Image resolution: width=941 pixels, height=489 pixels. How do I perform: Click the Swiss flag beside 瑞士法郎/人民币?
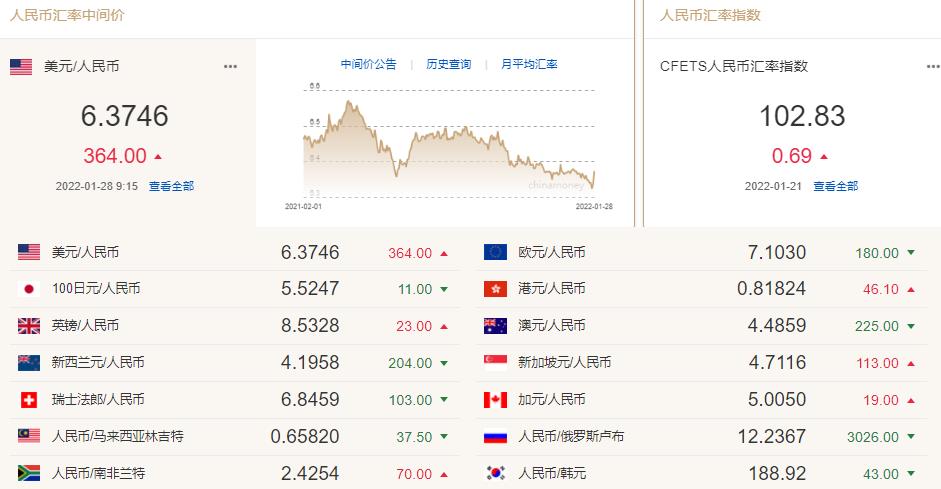click(x=29, y=400)
